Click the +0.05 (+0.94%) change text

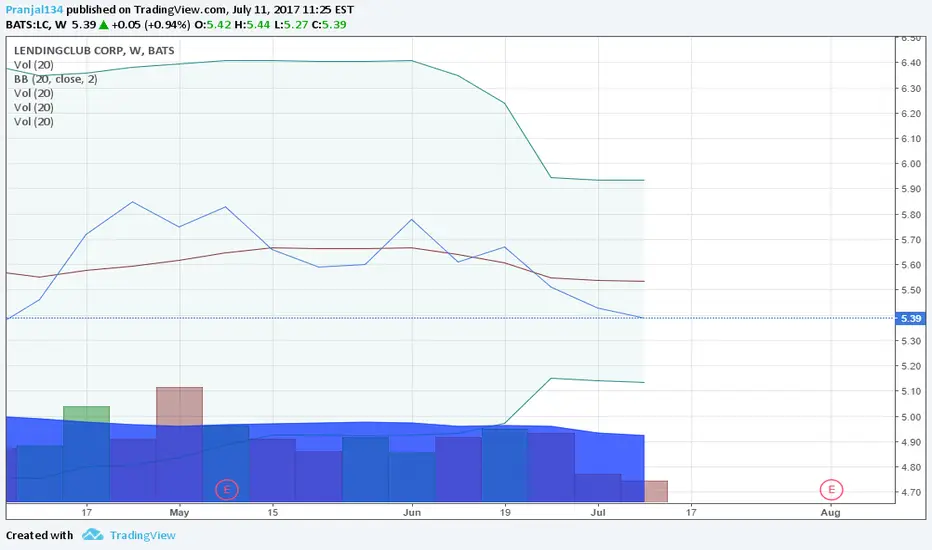tap(151, 24)
